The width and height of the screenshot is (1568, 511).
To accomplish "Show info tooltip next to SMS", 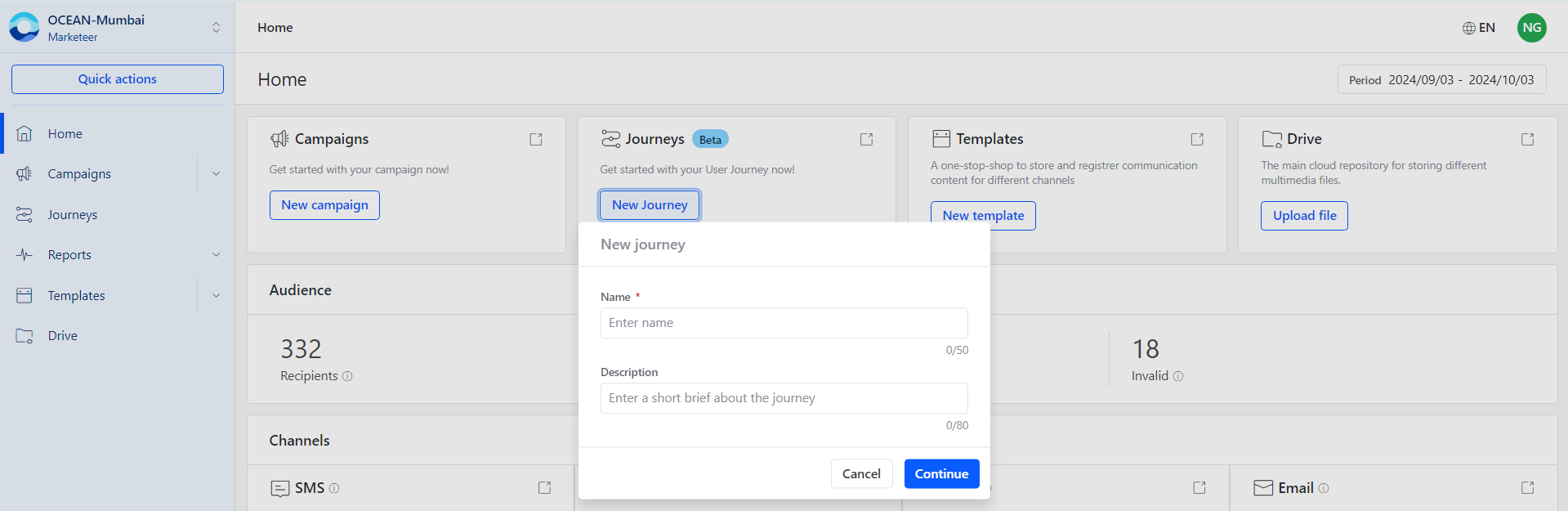I will point(334,488).
